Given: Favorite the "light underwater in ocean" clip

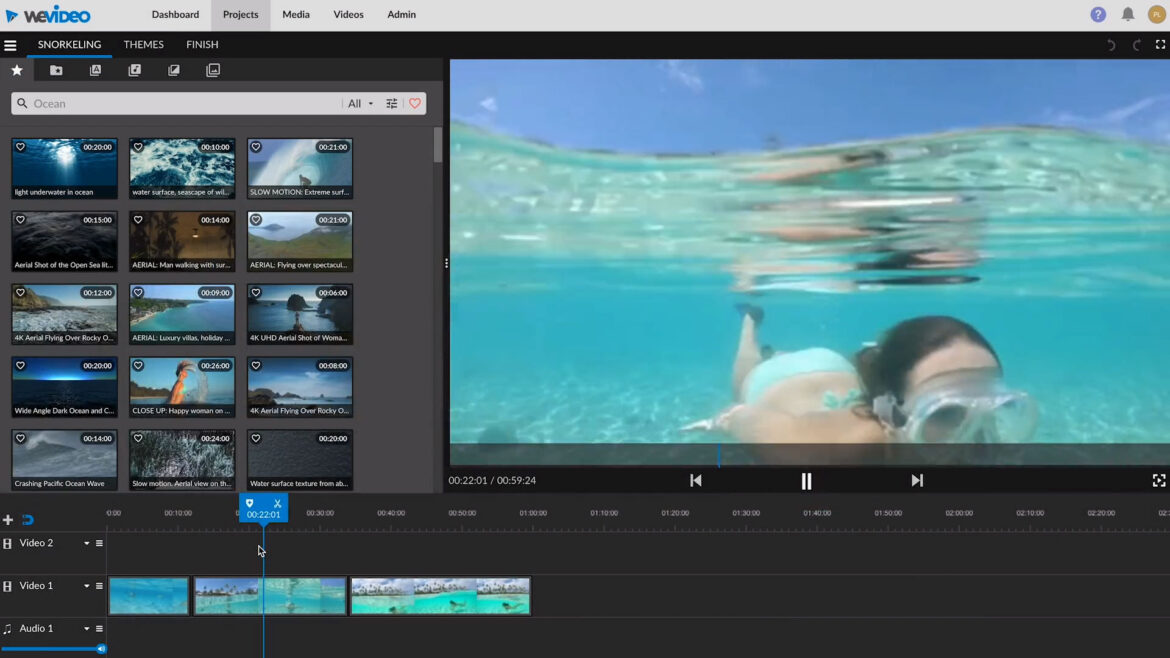Looking at the screenshot, I should pos(20,147).
